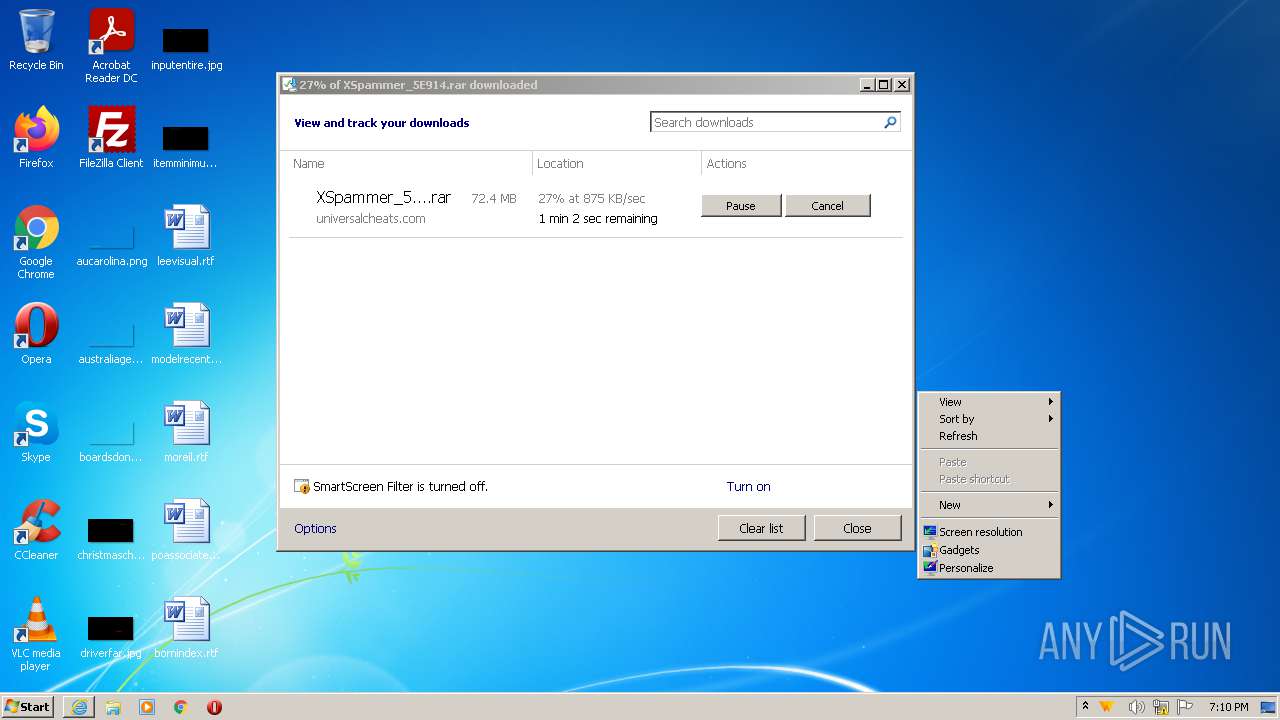Image resolution: width=1280 pixels, height=720 pixels.
Task: Select bornindex.rtf document icon
Action: pos(186,628)
